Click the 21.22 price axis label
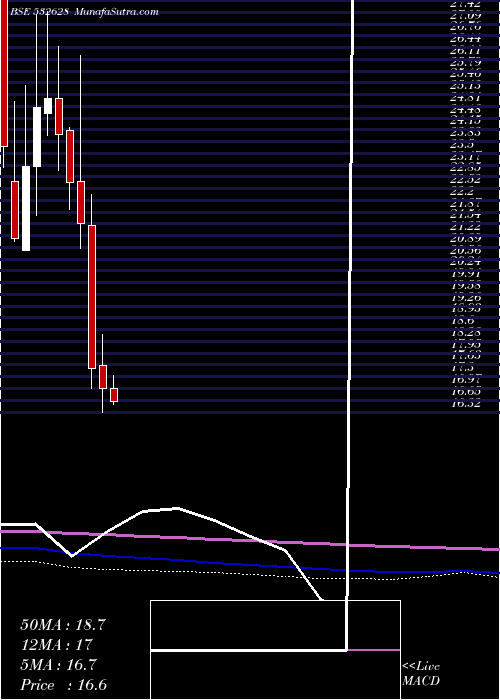This screenshot has height=700, width=500. (466, 227)
